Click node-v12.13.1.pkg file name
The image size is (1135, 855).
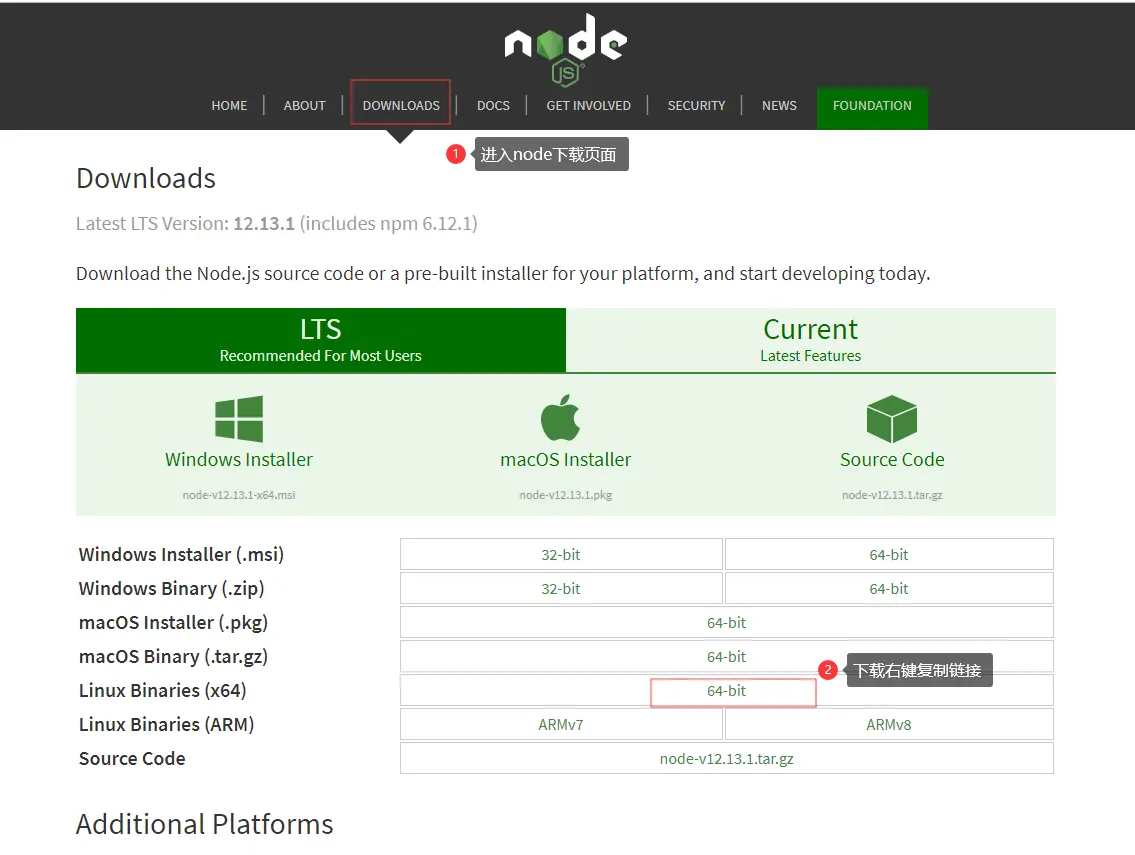coord(566,495)
